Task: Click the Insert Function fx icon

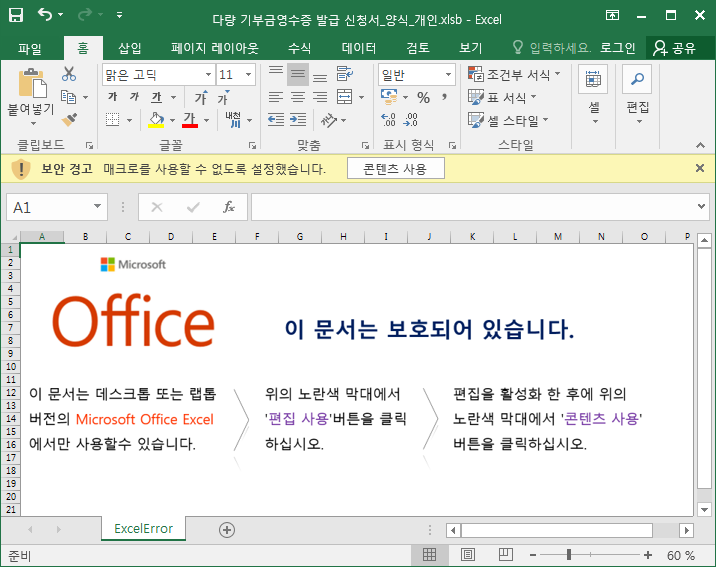Action: coord(229,207)
